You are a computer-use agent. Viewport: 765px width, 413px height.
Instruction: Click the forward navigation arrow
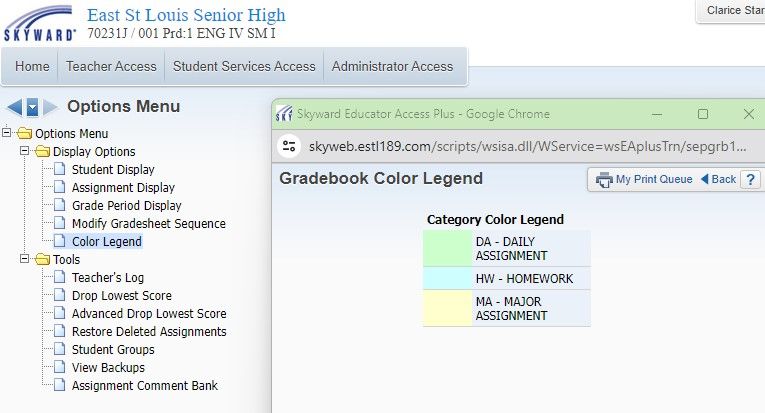pos(50,107)
